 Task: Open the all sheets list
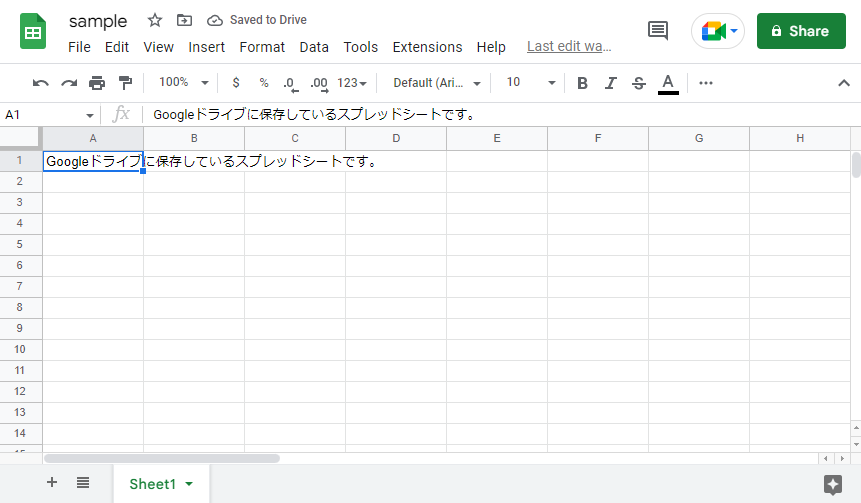coord(83,483)
